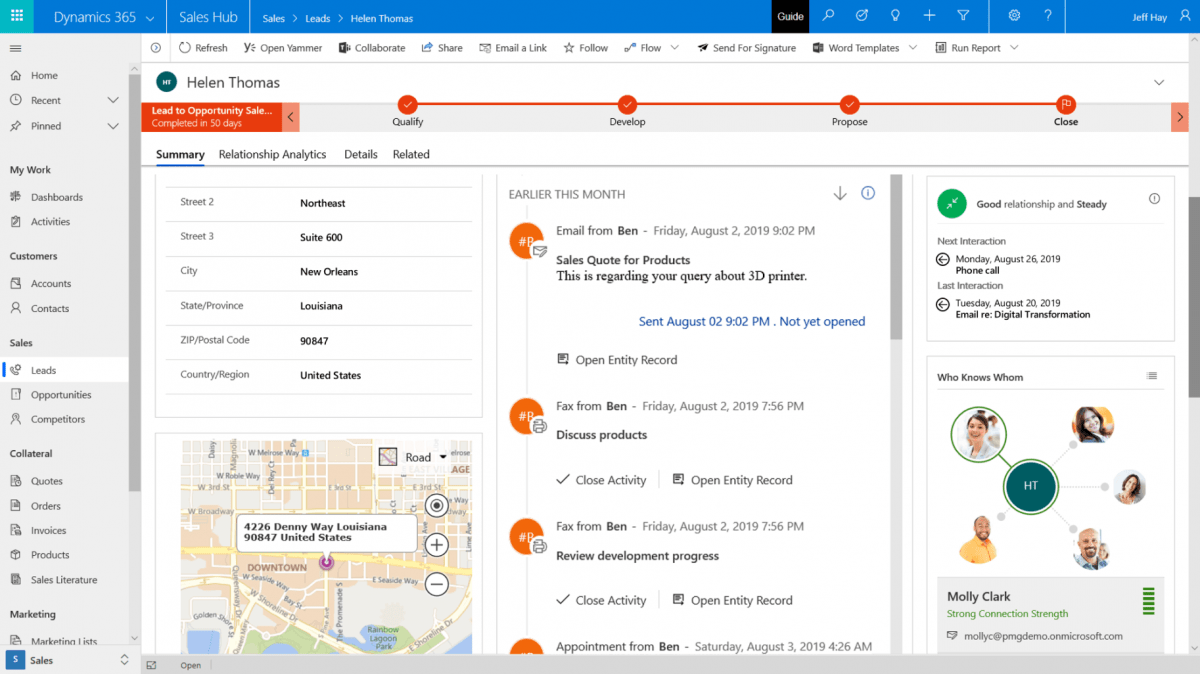Toggle the hamburger site map menu
Image resolution: width=1200 pixels, height=674 pixels.
pos(15,48)
